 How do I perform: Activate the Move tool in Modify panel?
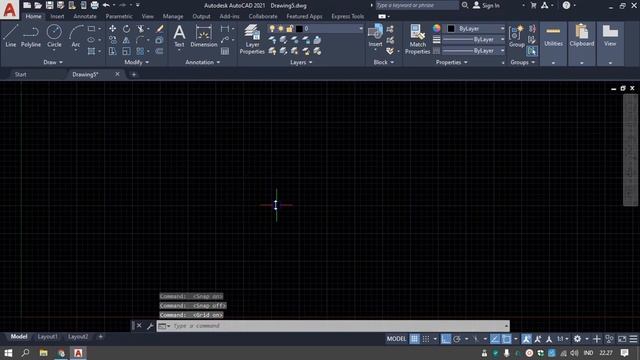112,29
